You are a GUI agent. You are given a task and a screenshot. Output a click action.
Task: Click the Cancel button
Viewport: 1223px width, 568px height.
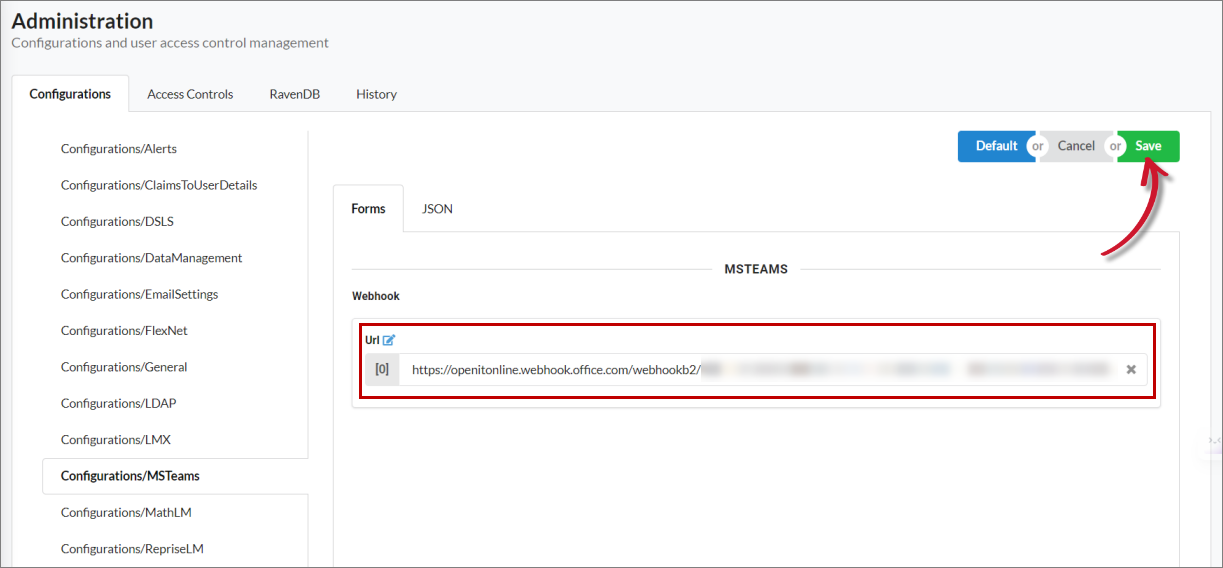tap(1076, 146)
